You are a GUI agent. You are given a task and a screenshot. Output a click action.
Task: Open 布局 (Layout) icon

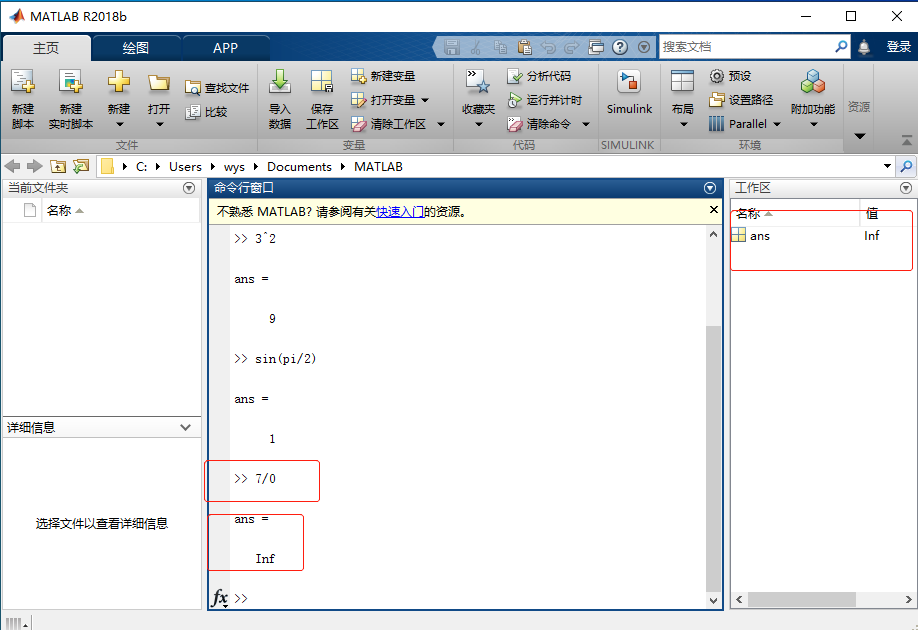click(683, 81)
